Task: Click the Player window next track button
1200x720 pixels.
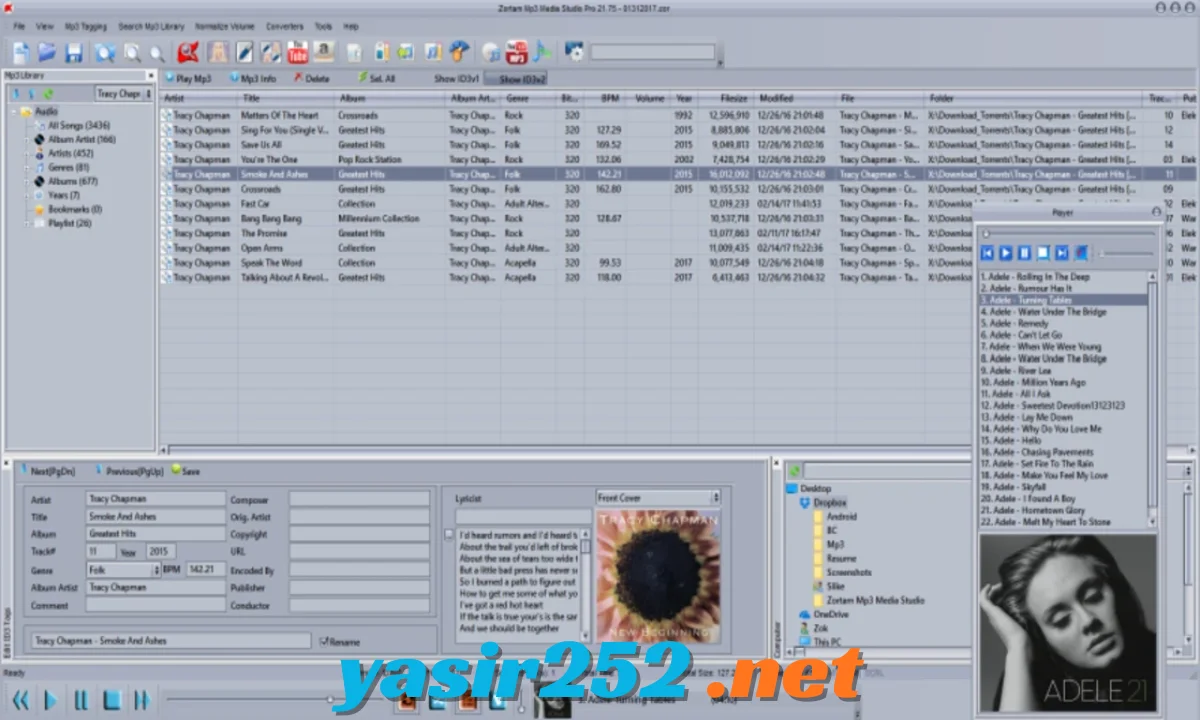Action: point(1062,254)
